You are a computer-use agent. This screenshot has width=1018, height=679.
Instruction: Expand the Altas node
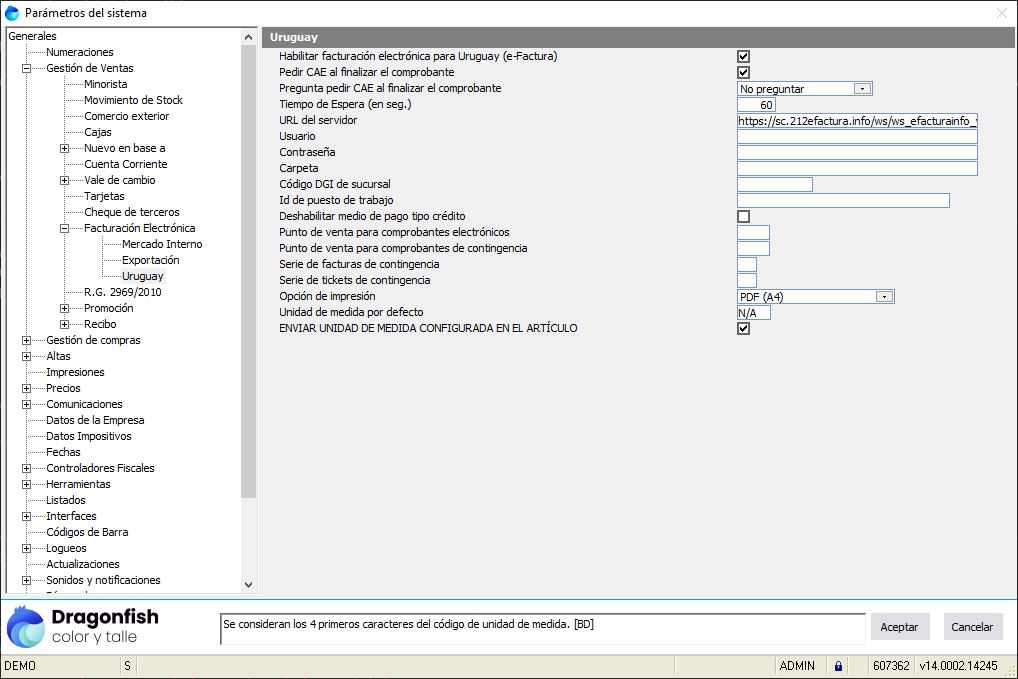27,356
